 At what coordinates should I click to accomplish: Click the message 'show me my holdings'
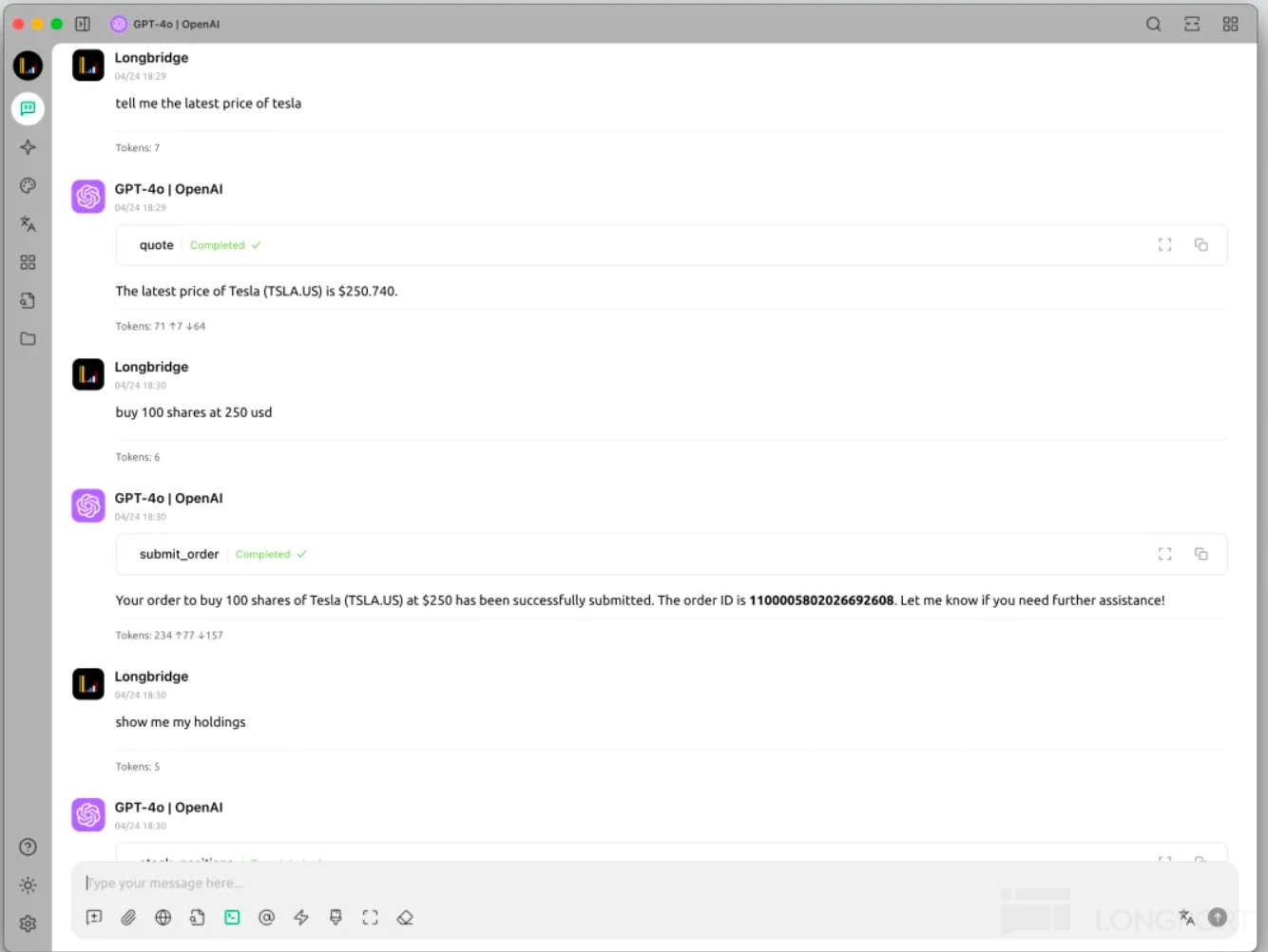pyautogui.click(x=181, y=722)
